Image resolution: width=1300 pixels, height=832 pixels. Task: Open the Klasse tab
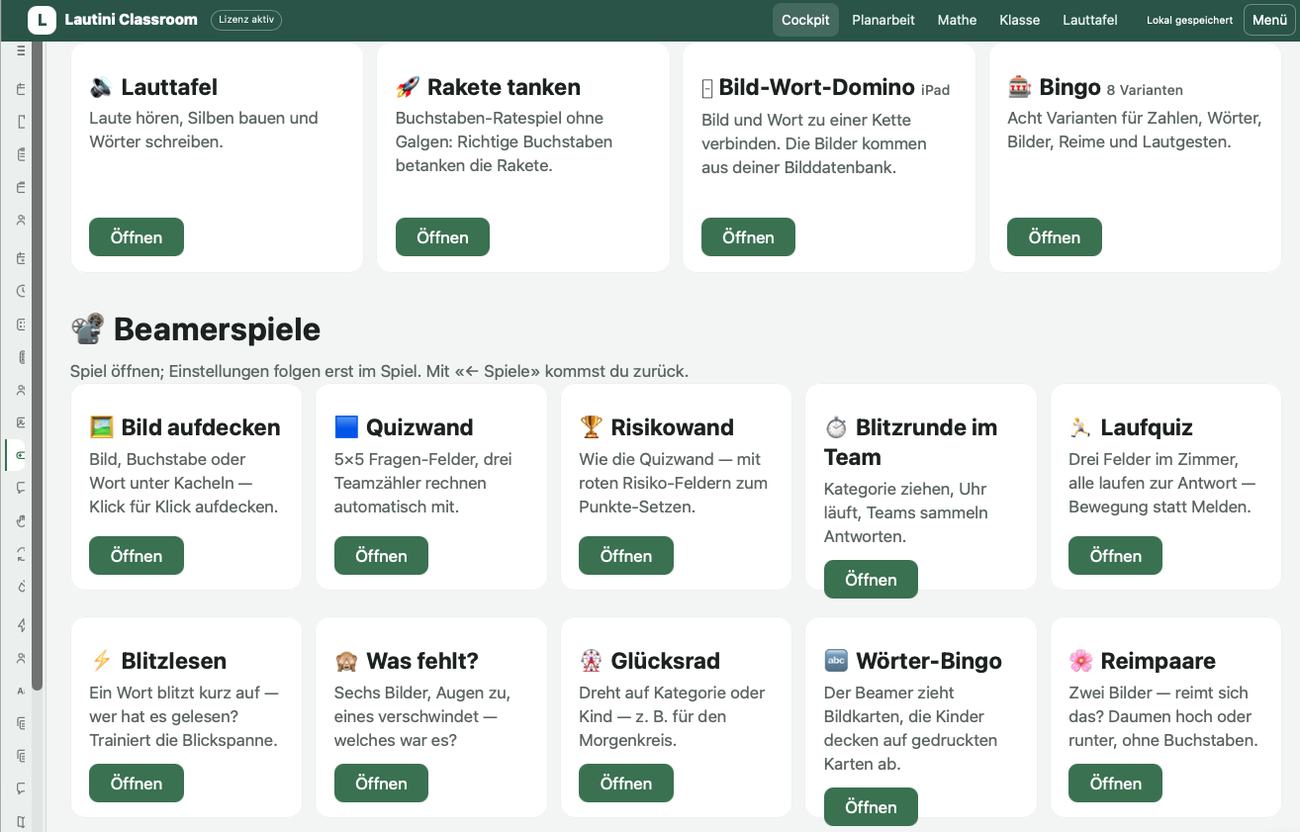tap(1019, 20)
